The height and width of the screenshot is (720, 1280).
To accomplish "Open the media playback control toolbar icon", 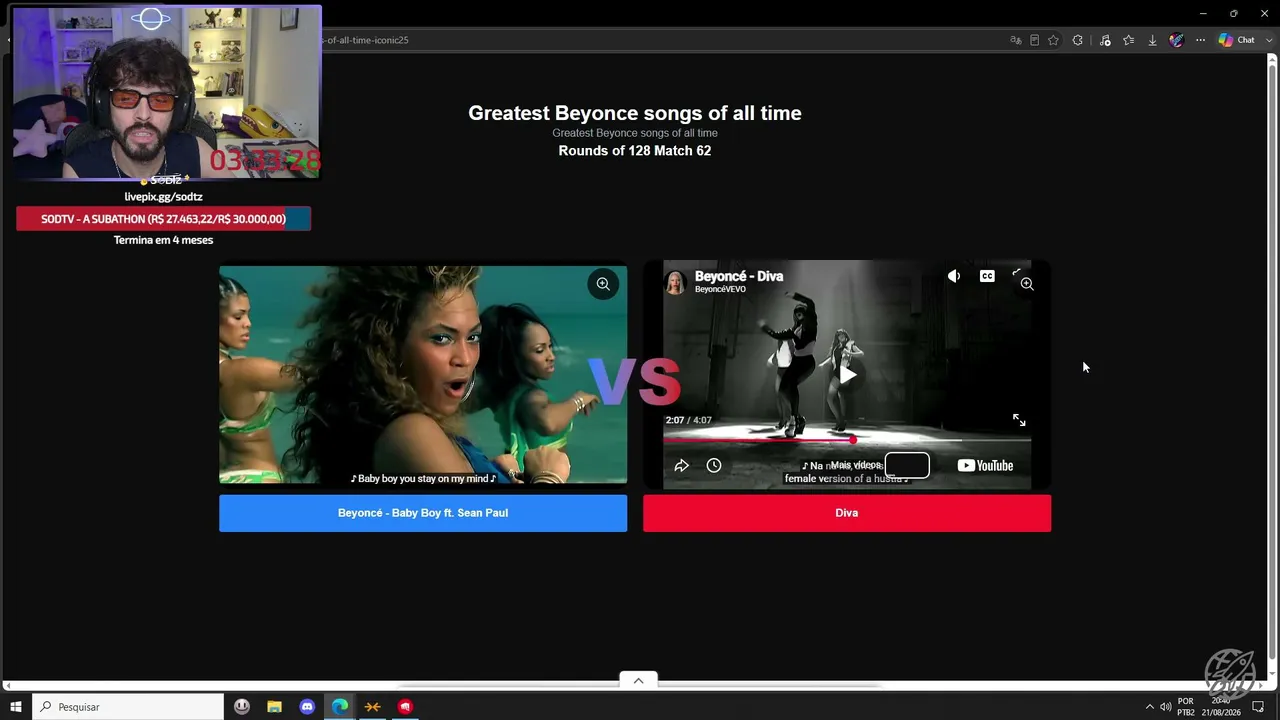I will [x=1105, y=40].
